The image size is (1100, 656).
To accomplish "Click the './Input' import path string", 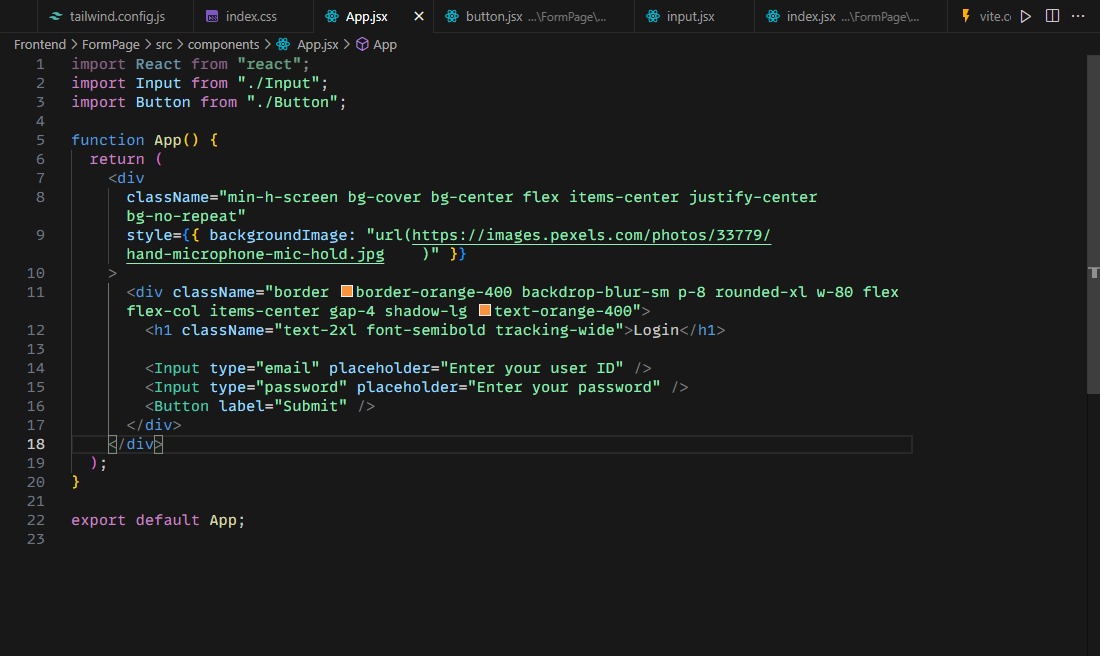I will click(279, 83).
